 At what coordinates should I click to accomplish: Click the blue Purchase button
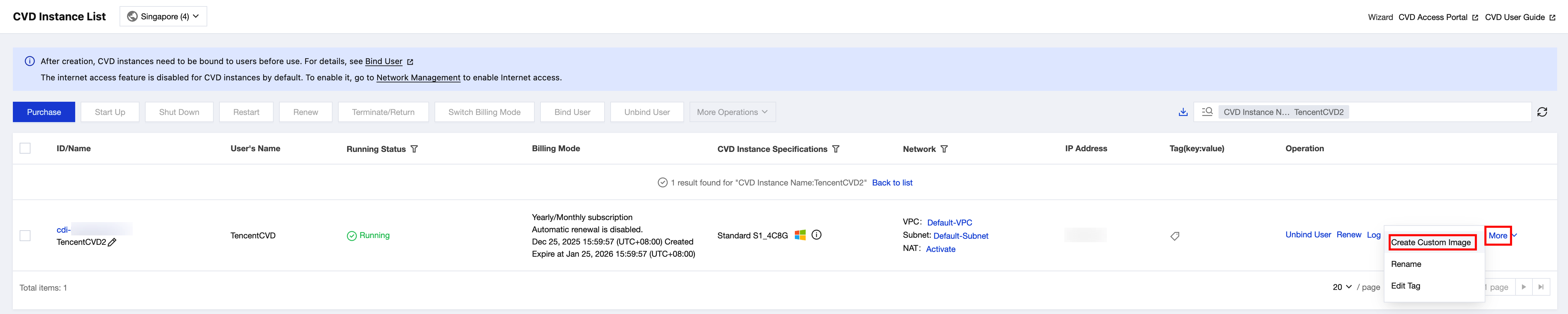point(44,112)
